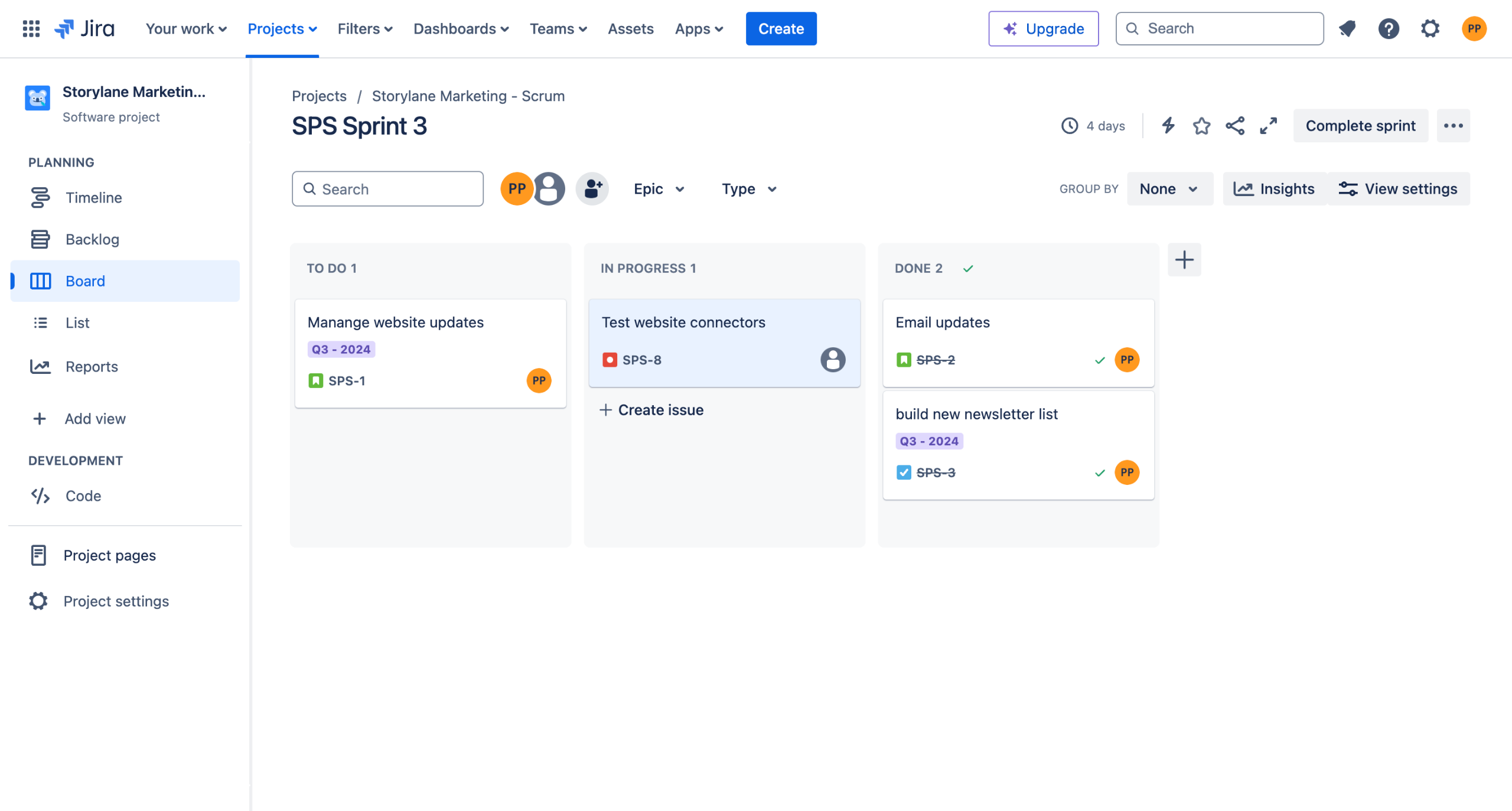Add a new board column with plus icon
1512x811 pixels.
1184,260
